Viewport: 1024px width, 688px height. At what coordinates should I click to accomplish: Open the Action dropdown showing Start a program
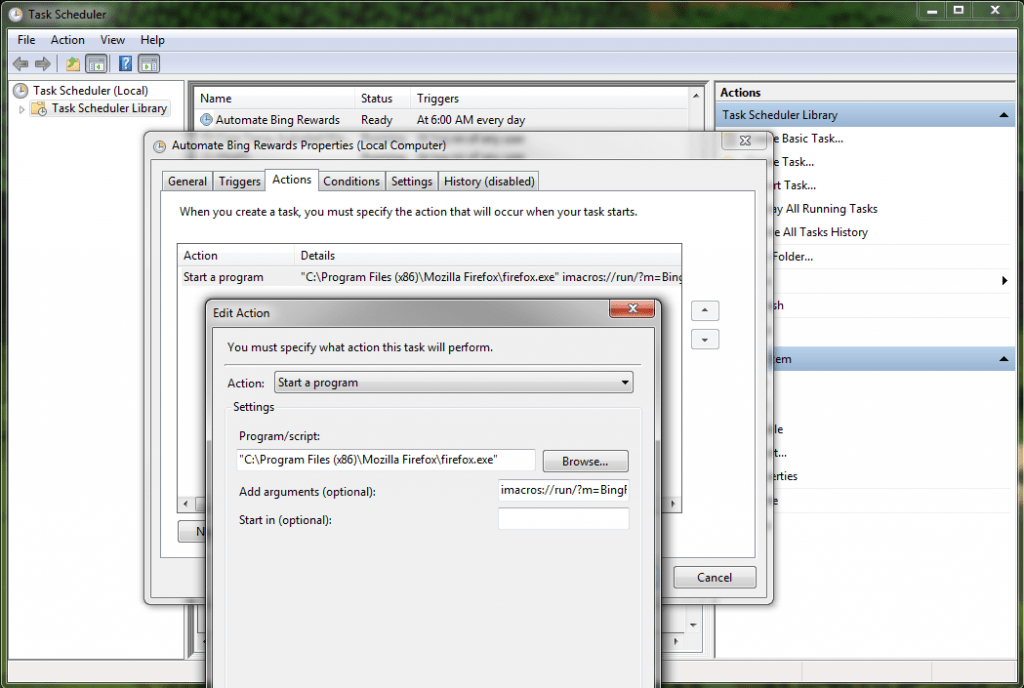[625, 382]
